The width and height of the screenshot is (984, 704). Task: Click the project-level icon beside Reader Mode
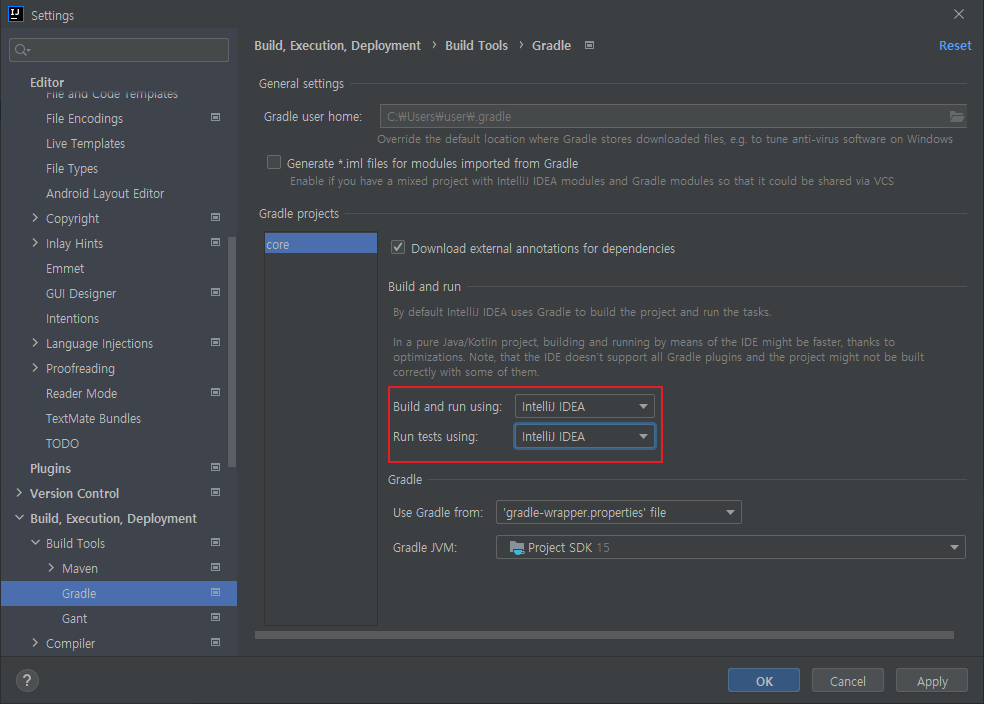215,392
